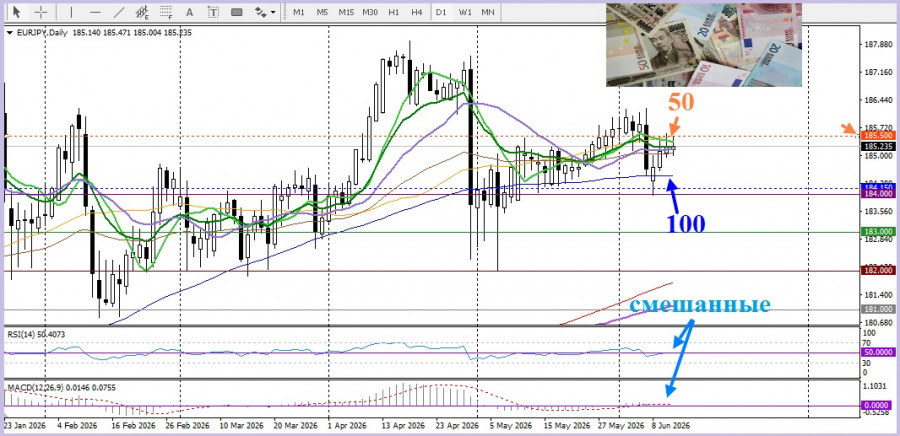Screen dimensions: 900x436
Task: Click the 10 Mar 2026 date label
Action: (242, 426)
